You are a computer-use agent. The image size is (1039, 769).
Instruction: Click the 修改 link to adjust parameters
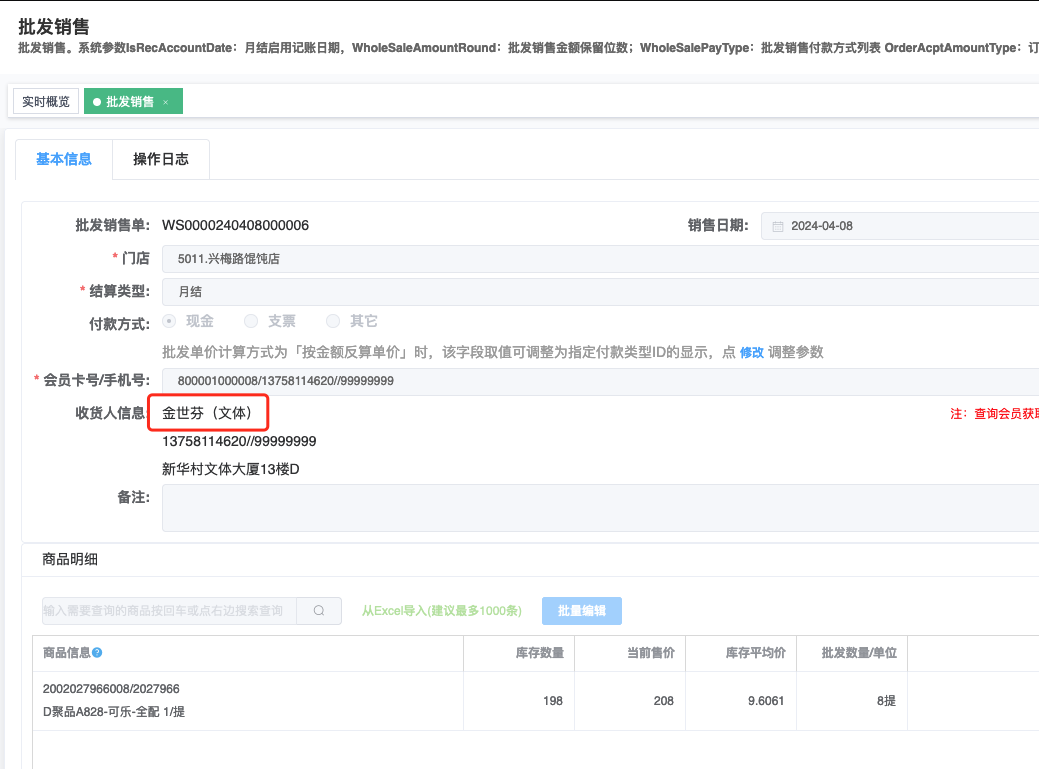[751, 352]
